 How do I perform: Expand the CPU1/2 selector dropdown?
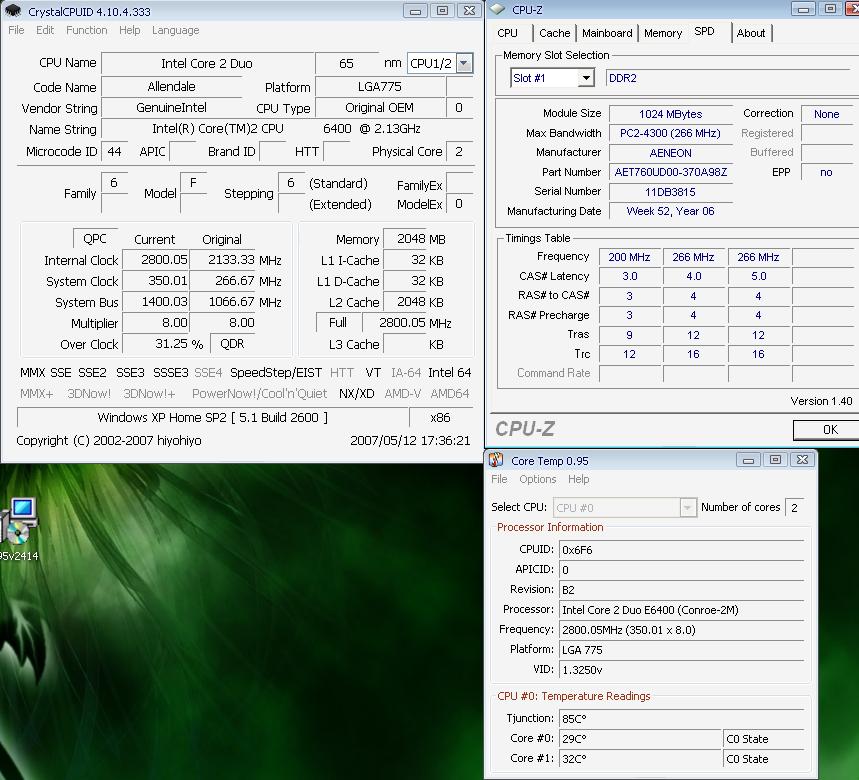[x=464, y=64]
